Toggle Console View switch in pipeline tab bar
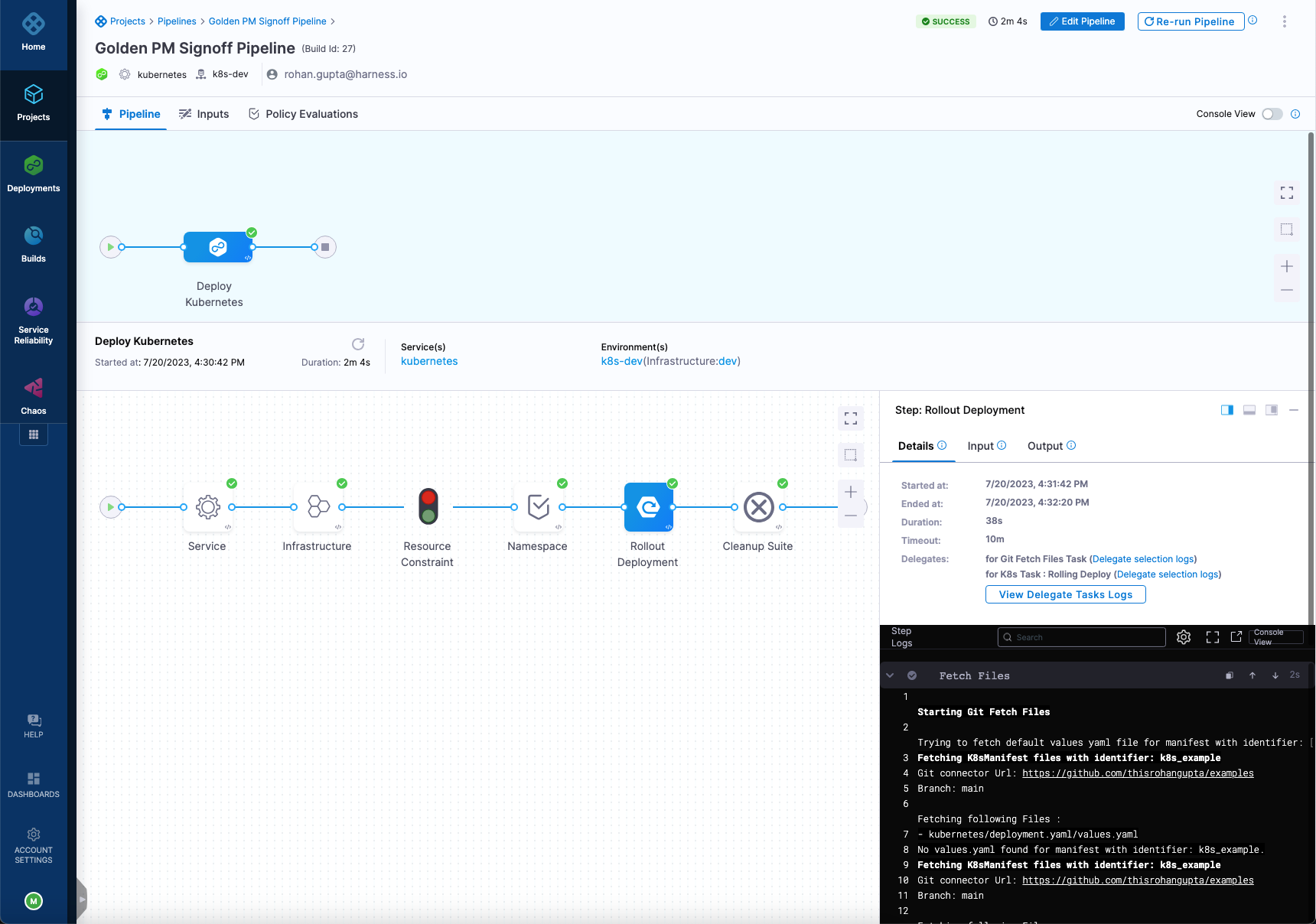1316x924 pixels. (x=1272, y=114)
